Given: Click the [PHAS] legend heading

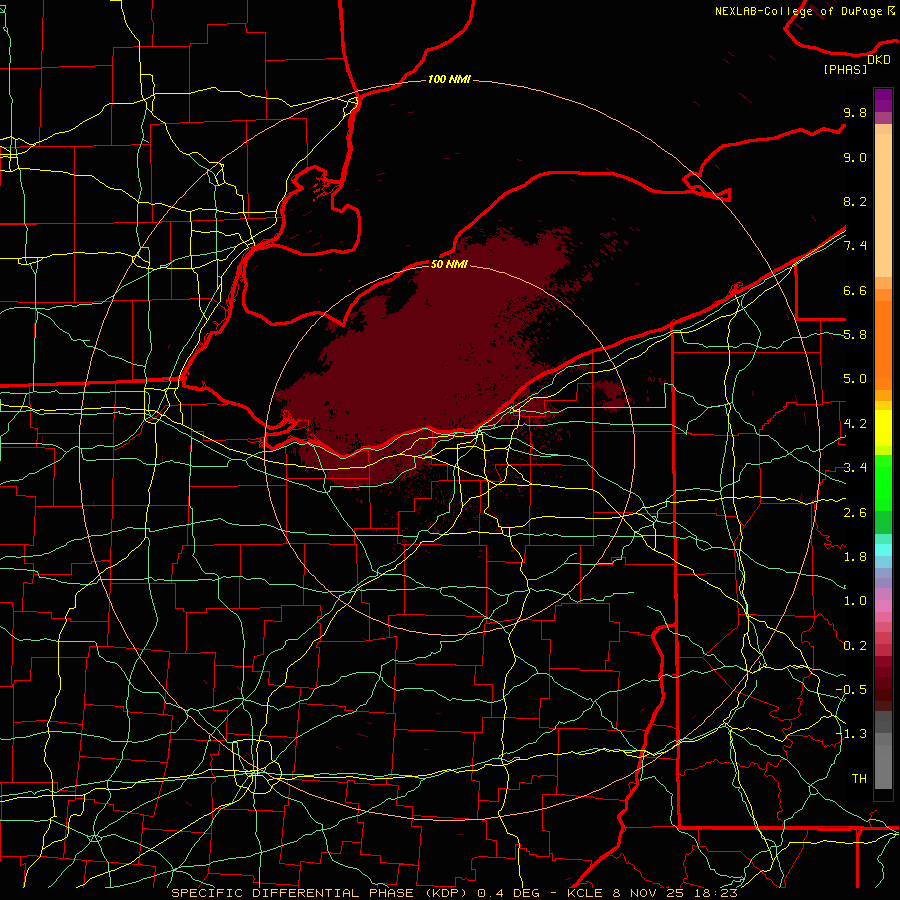Looking at the screenshot, I should click(x=845, y=70).
